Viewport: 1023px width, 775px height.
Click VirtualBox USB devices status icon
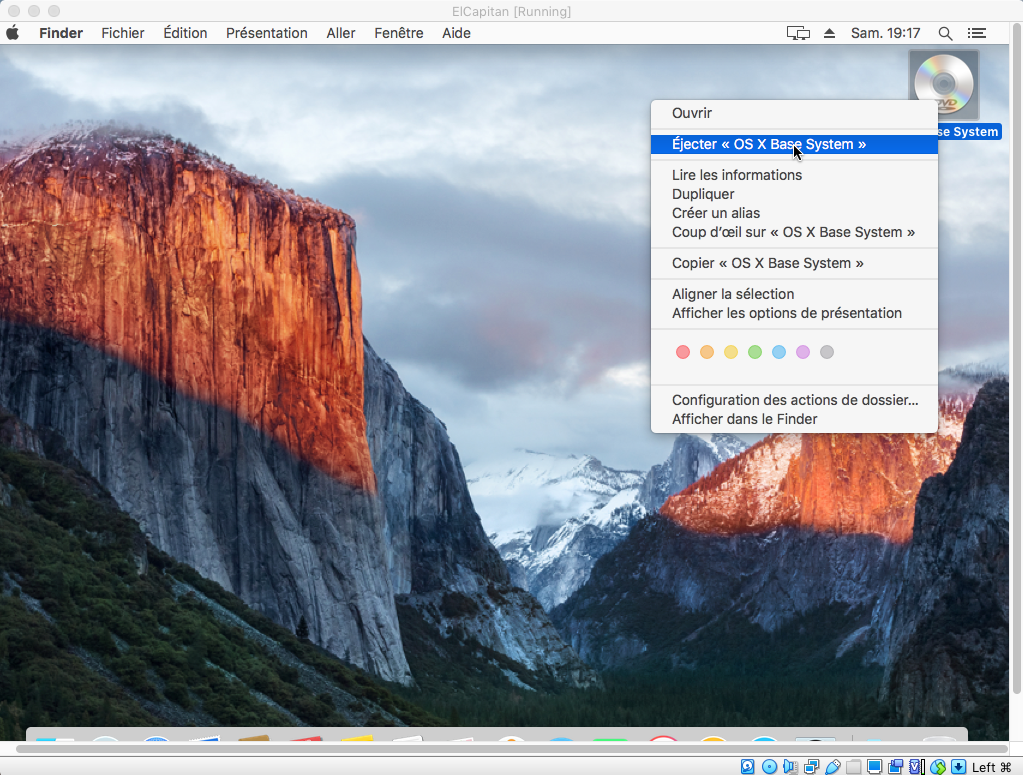pyautogui.click(x=833, y=767)
